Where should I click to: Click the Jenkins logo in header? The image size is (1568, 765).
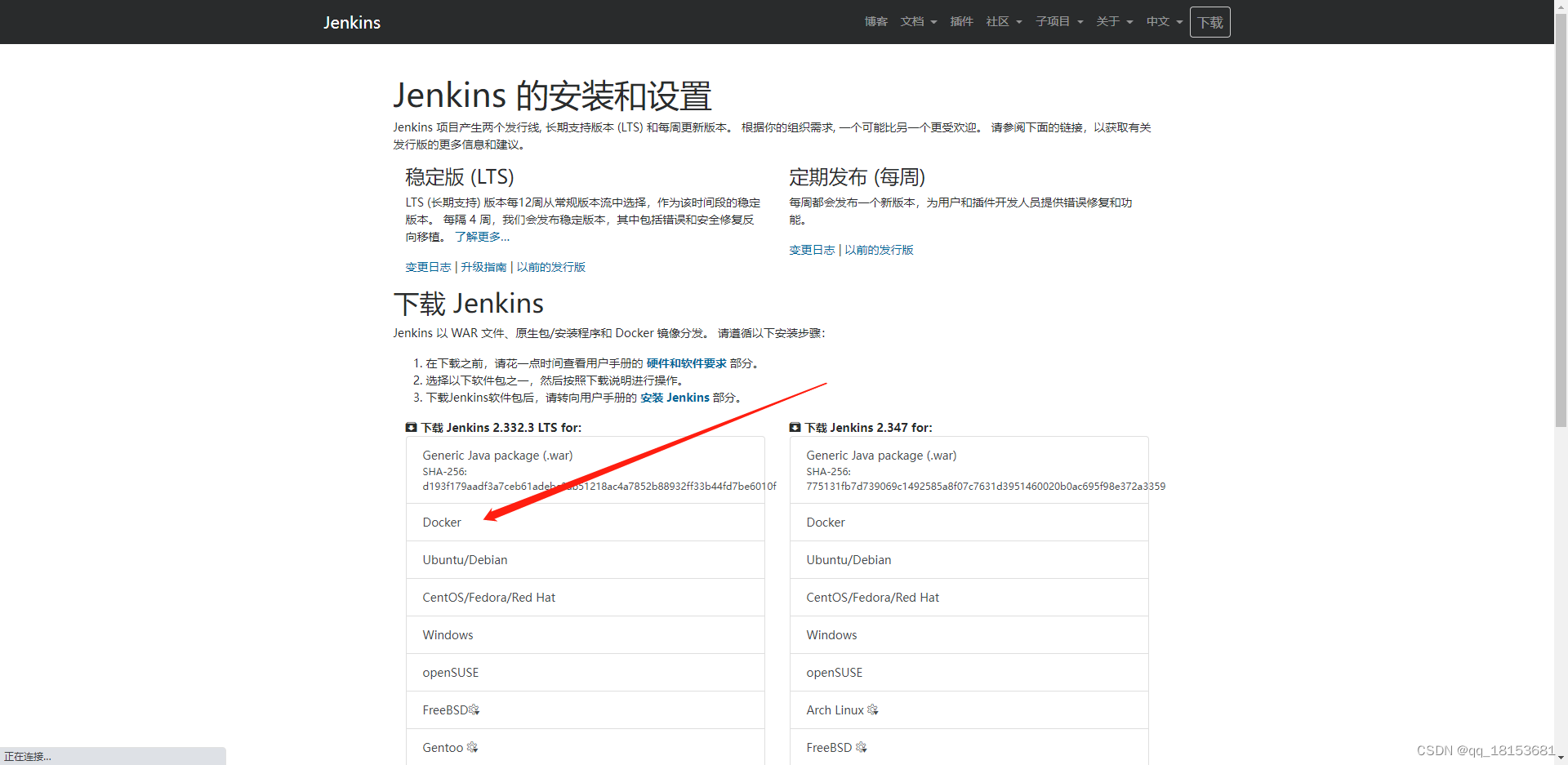tap(352, 22)
